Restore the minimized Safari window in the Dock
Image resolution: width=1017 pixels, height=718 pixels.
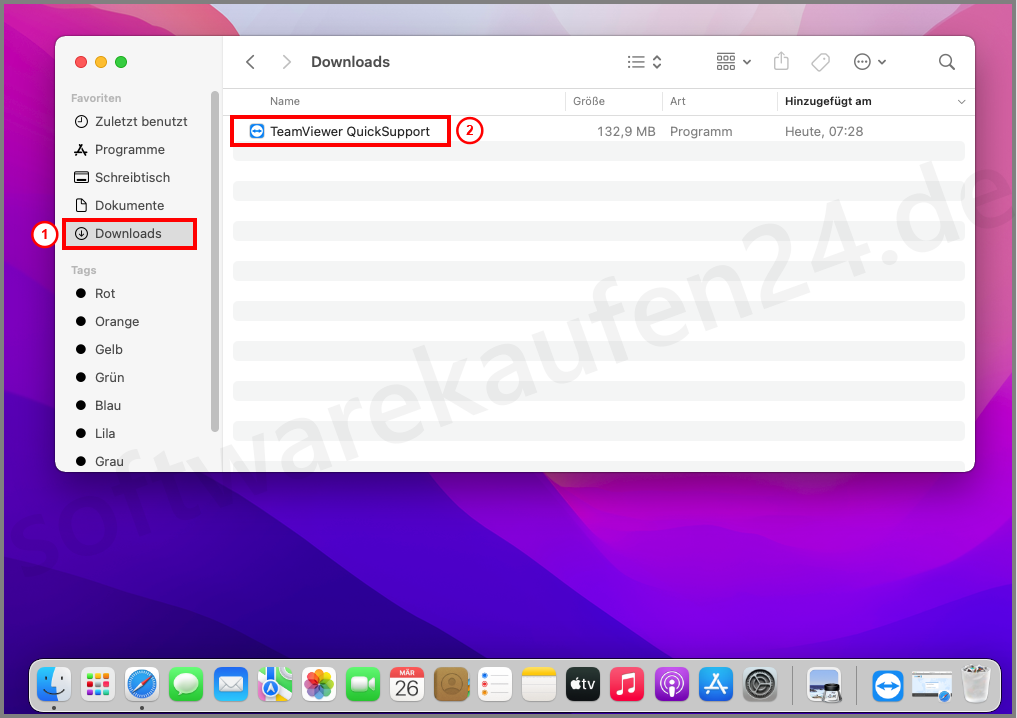(931, 686)
